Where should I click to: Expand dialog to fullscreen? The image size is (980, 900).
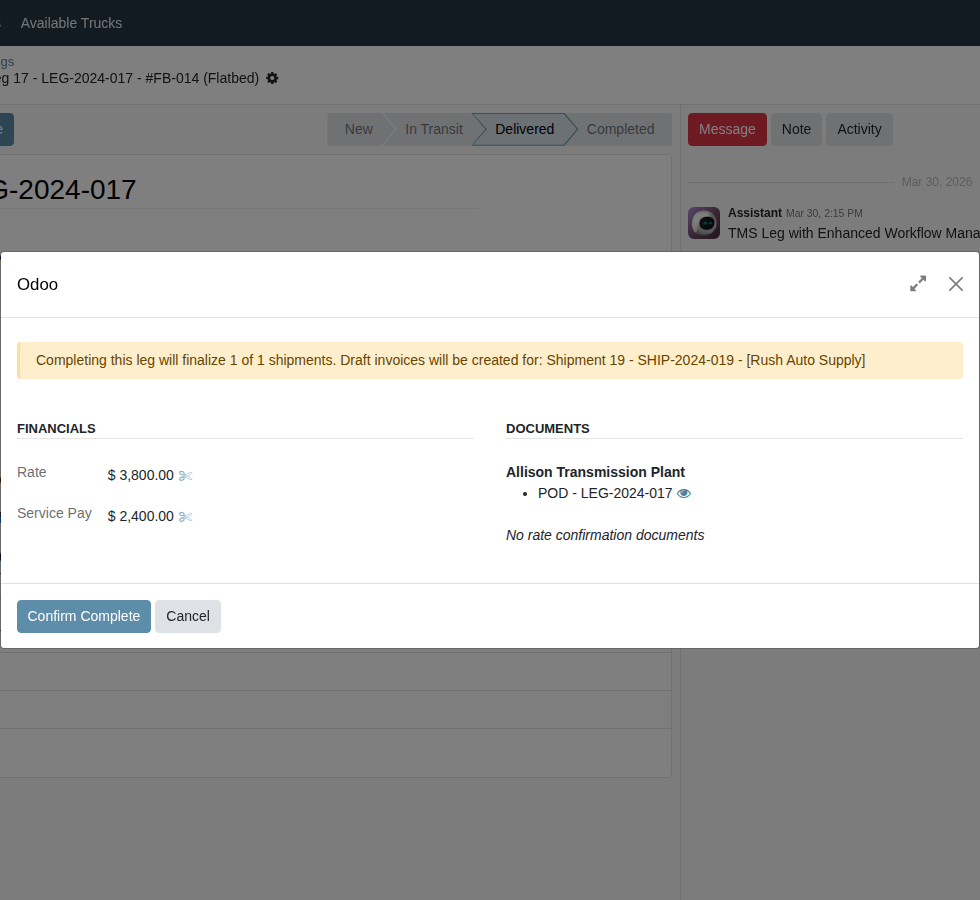coord(918,284)
